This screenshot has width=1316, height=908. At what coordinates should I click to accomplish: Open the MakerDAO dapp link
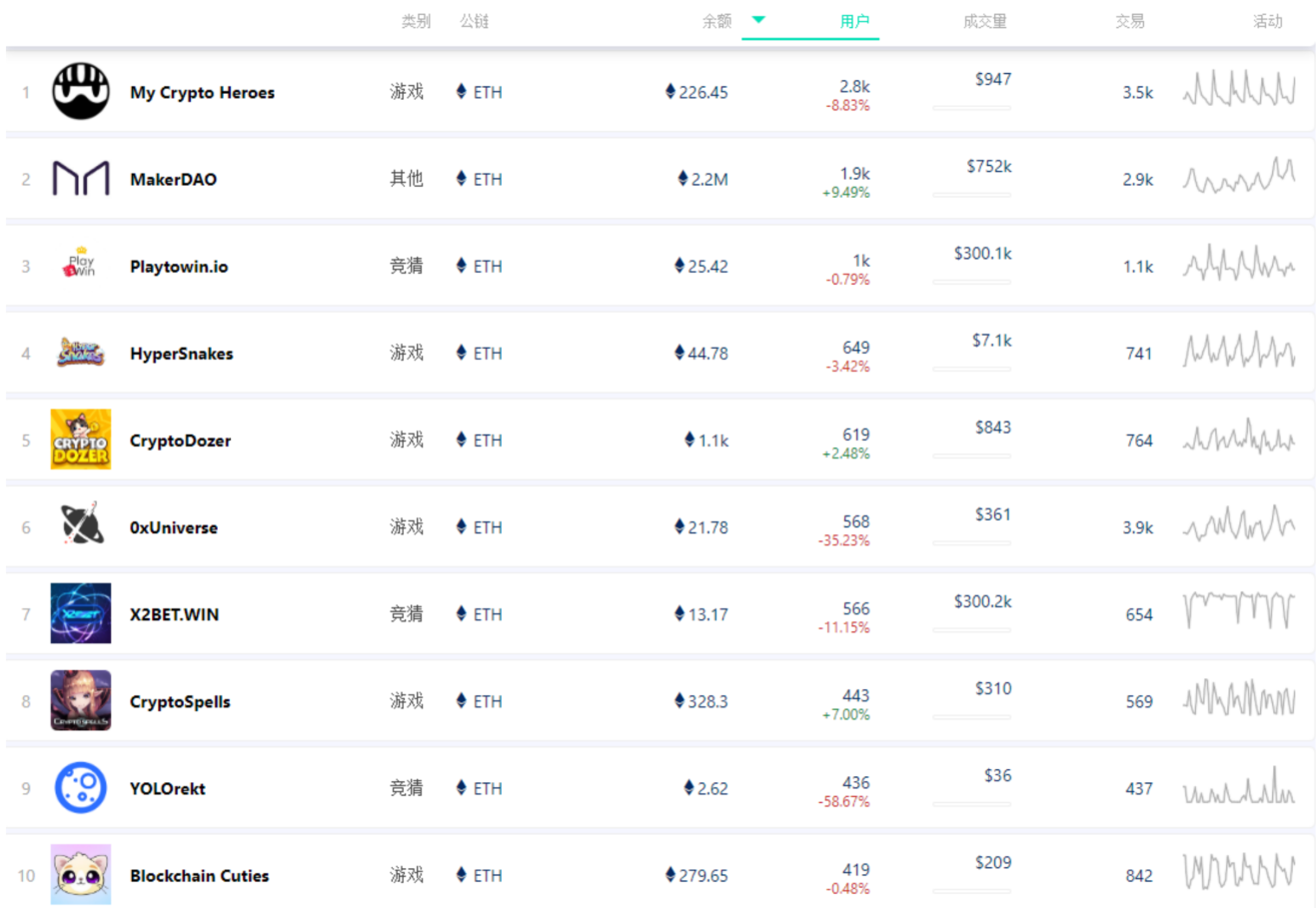pyautogui.click(x=173, y=179)
